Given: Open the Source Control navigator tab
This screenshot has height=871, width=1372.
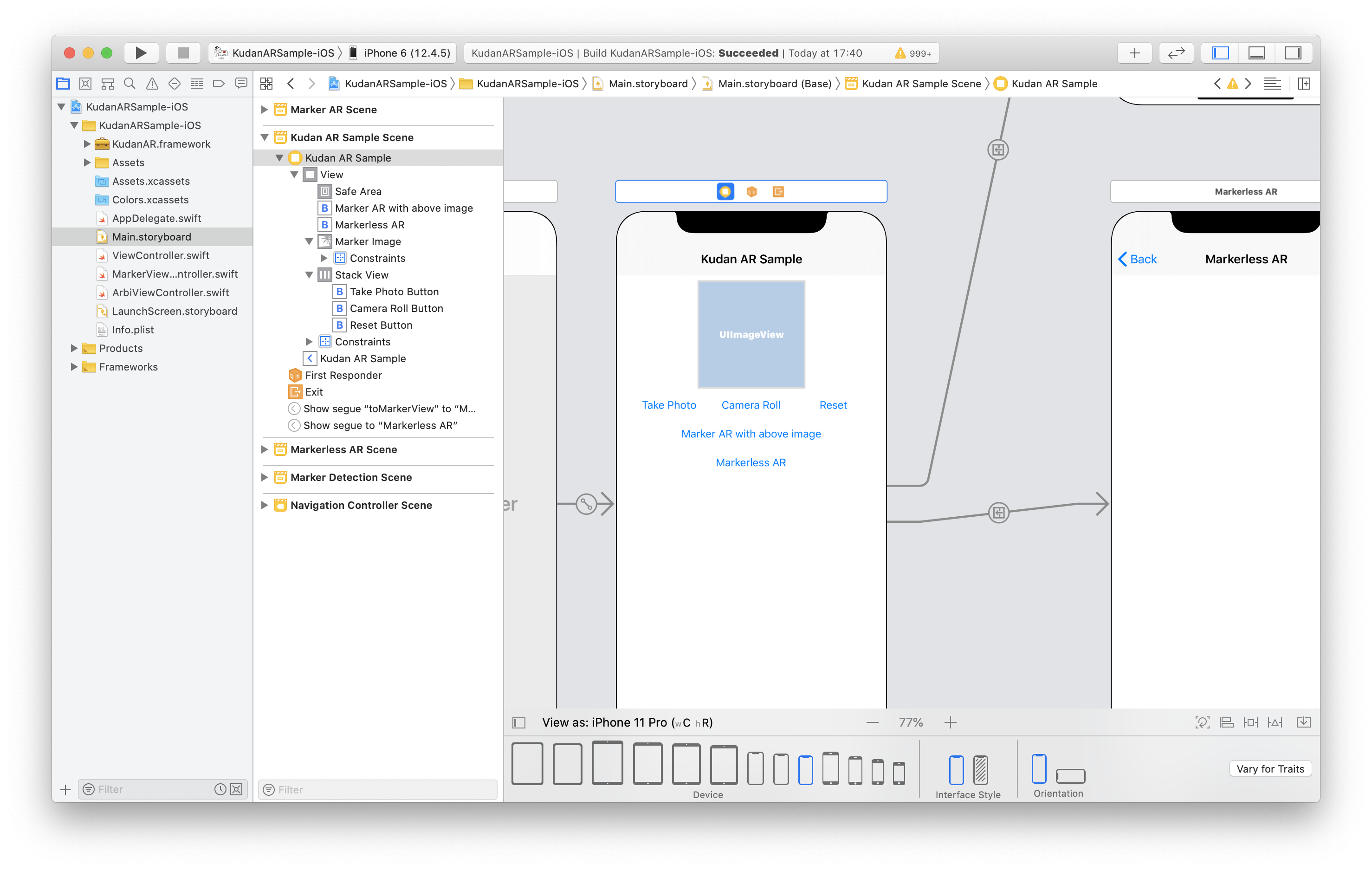Looking at the screenshot, I should (x=85, y=84).
